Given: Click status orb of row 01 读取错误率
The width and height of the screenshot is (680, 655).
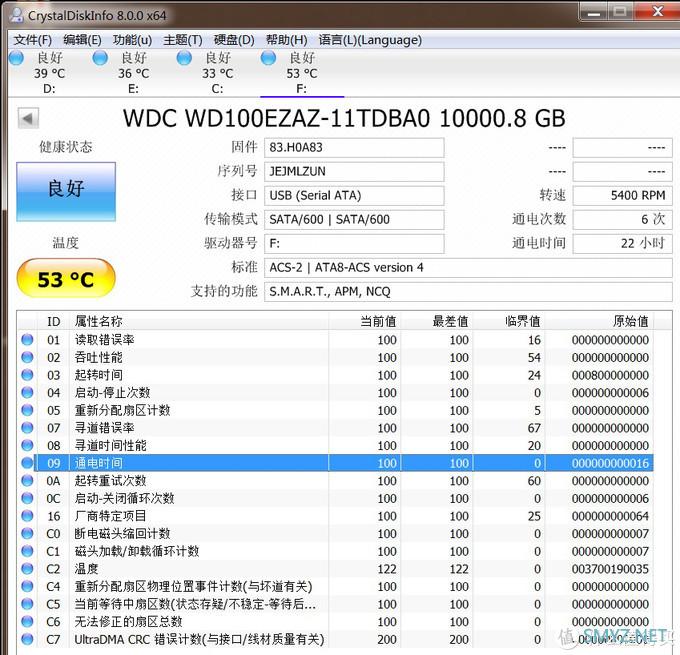Looking at the screenshot, I should pos(27,340).
